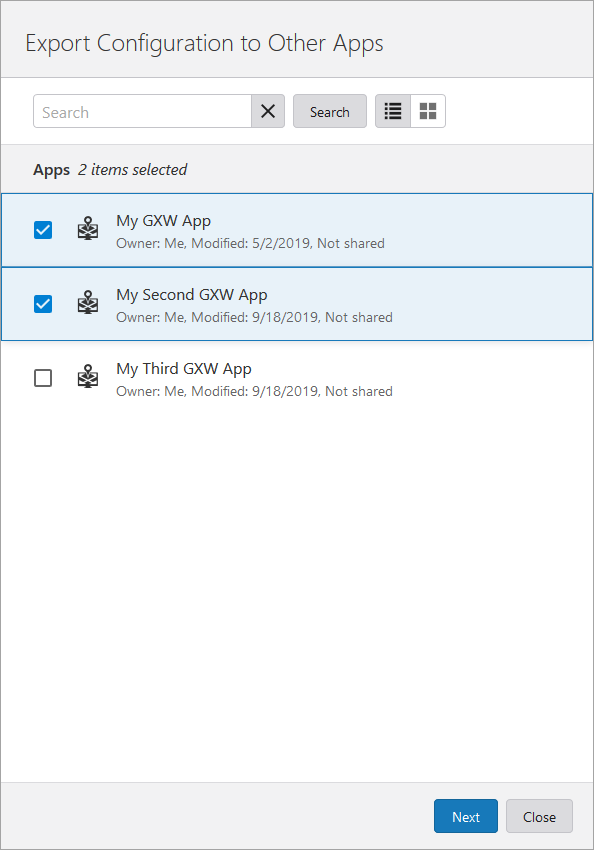Click the My GXW App map icon
The height and width of the screenshot is (850, 594).
pyautogui.click(x=88, y=229)
